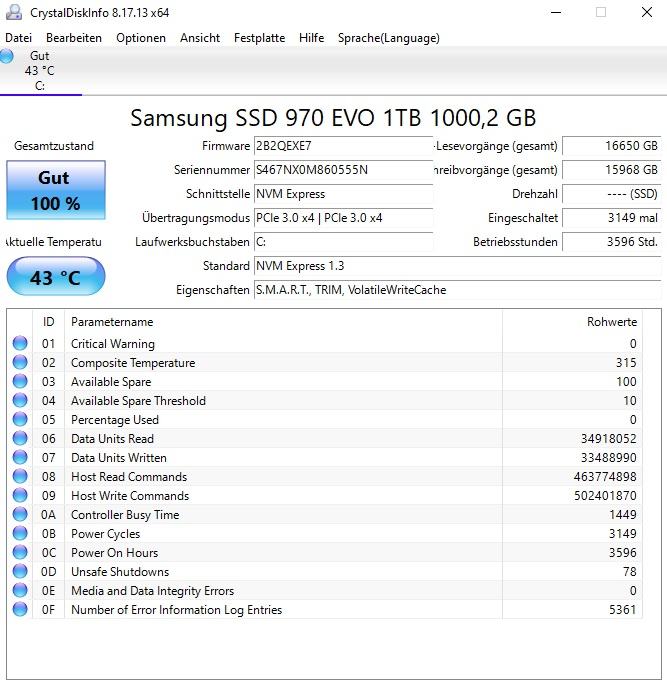Close the CrystalDiskInfo window
The height and width of the screenshot is (686, 667).
coord(647,12)
